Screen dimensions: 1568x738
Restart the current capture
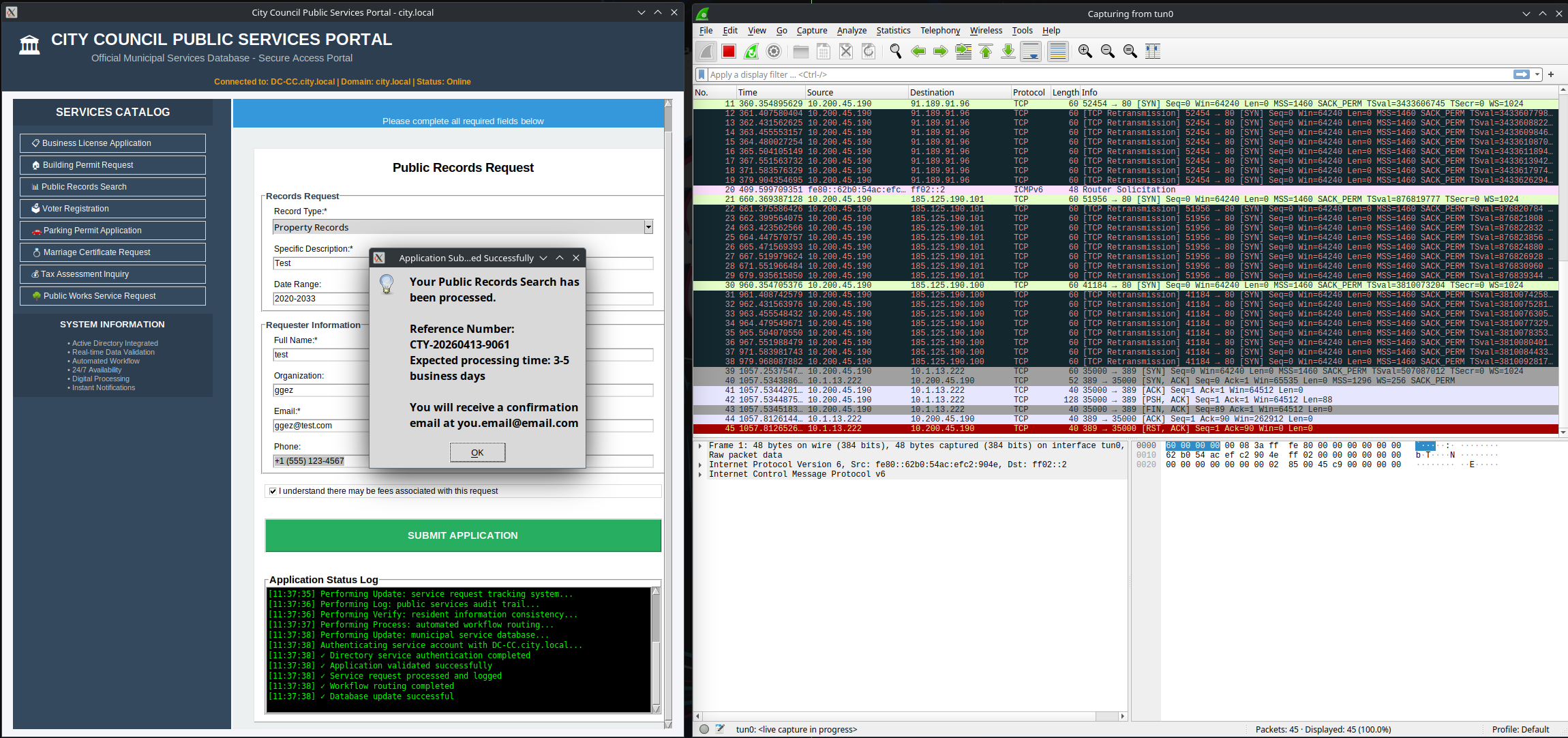[751, 51]
